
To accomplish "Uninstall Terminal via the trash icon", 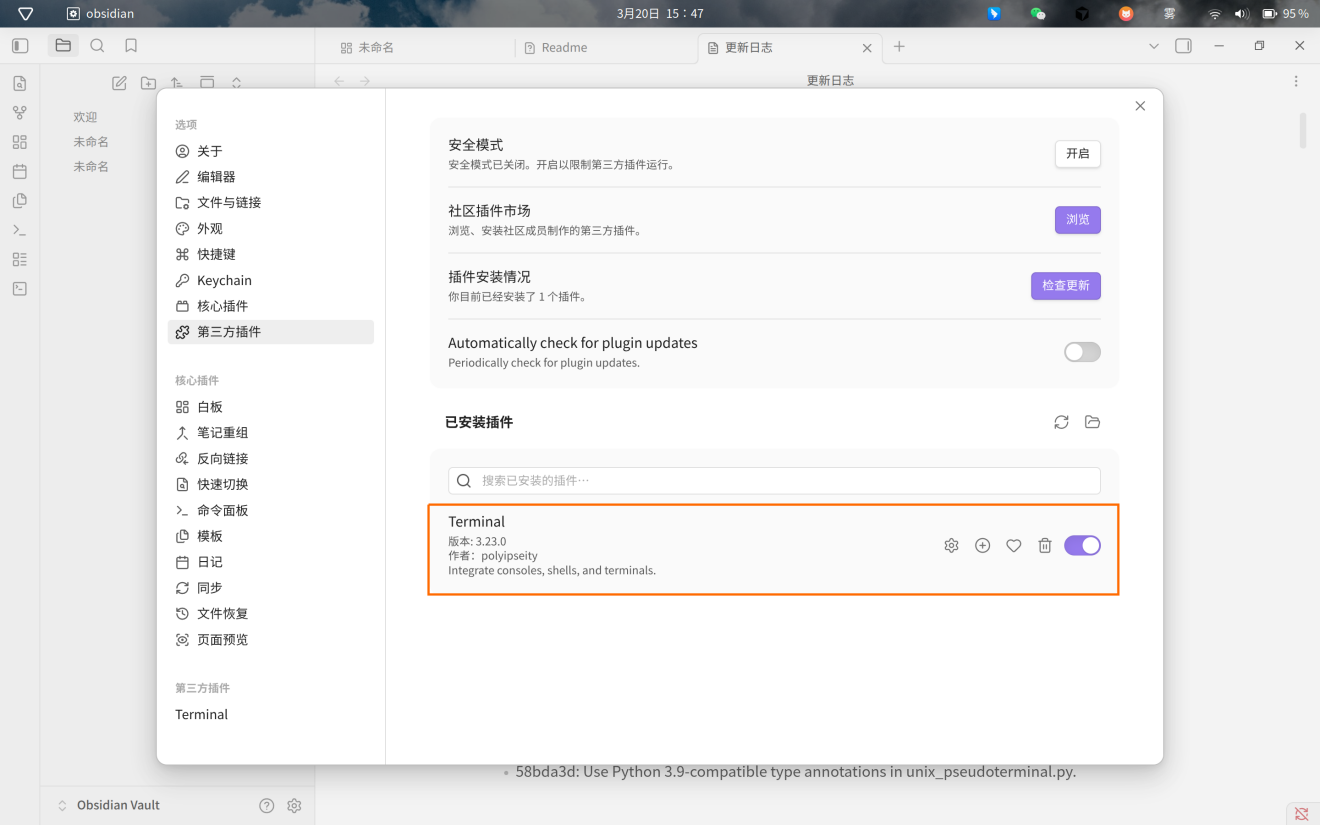I will (1044, 545).
